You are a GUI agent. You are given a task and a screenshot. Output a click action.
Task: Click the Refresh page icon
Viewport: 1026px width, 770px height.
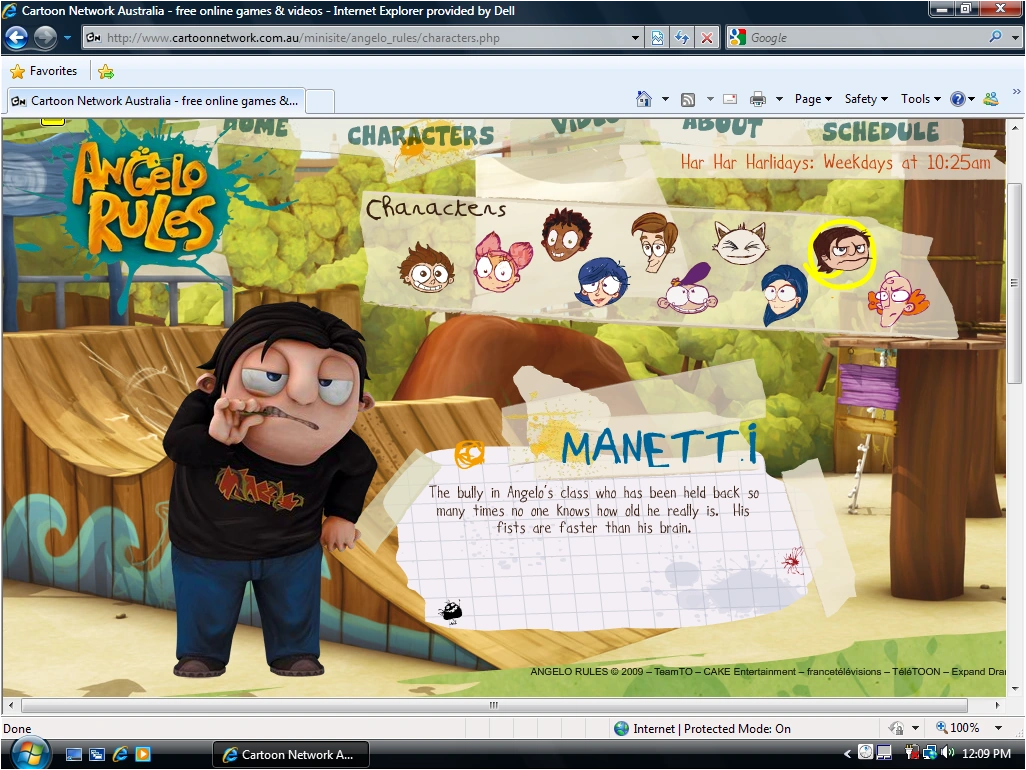(682, 38)
